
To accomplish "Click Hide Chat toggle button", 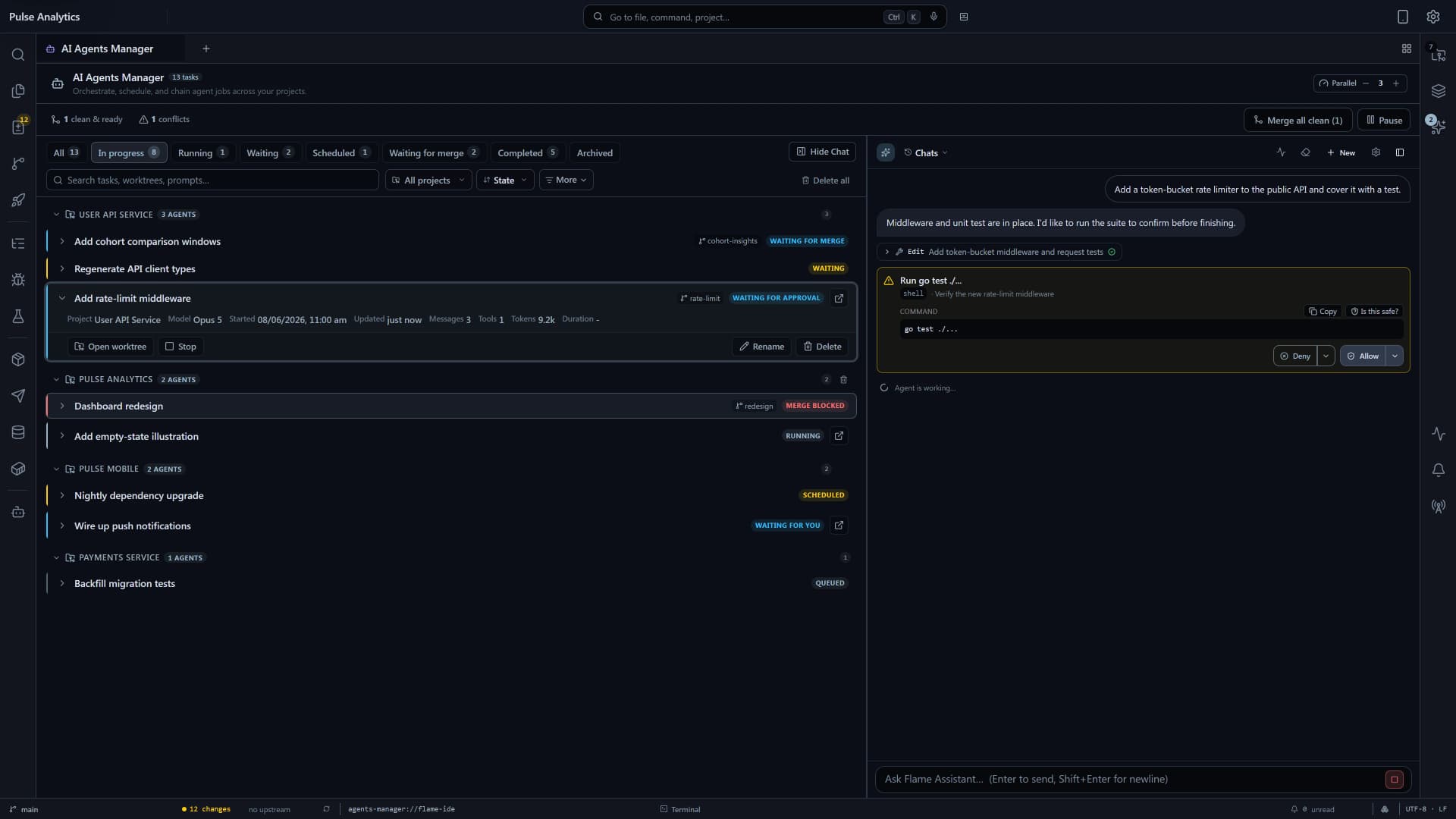I will pos(822,152).
